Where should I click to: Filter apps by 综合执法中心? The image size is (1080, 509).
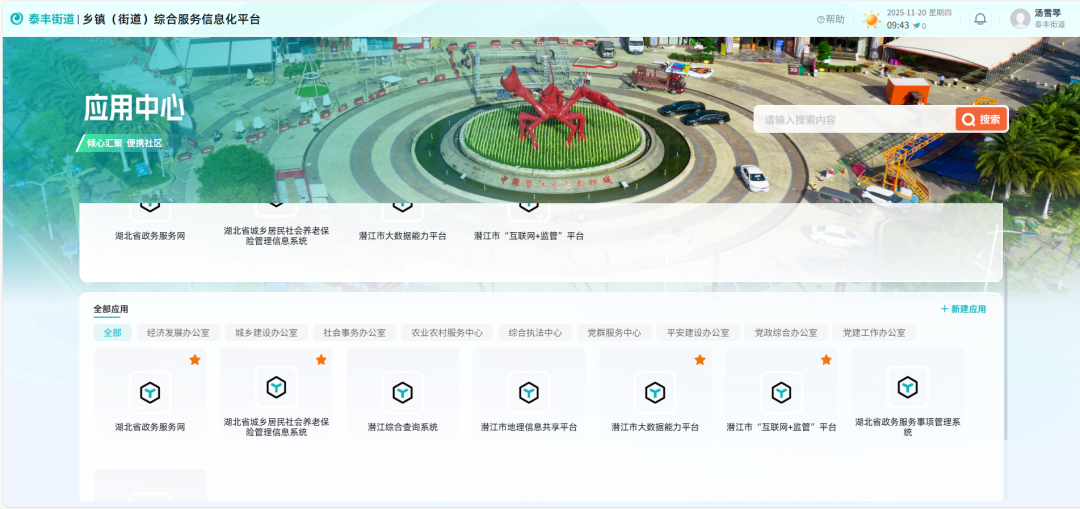pyautogui.click(x=535, y=333)
